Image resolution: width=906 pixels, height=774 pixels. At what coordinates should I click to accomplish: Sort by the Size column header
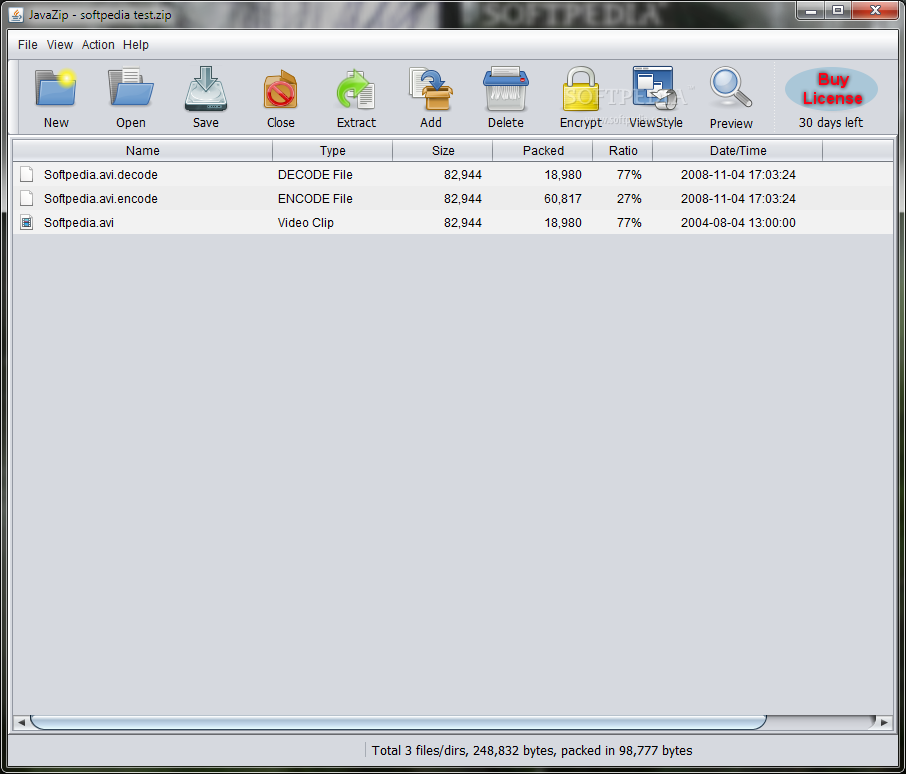pos(443,151)
